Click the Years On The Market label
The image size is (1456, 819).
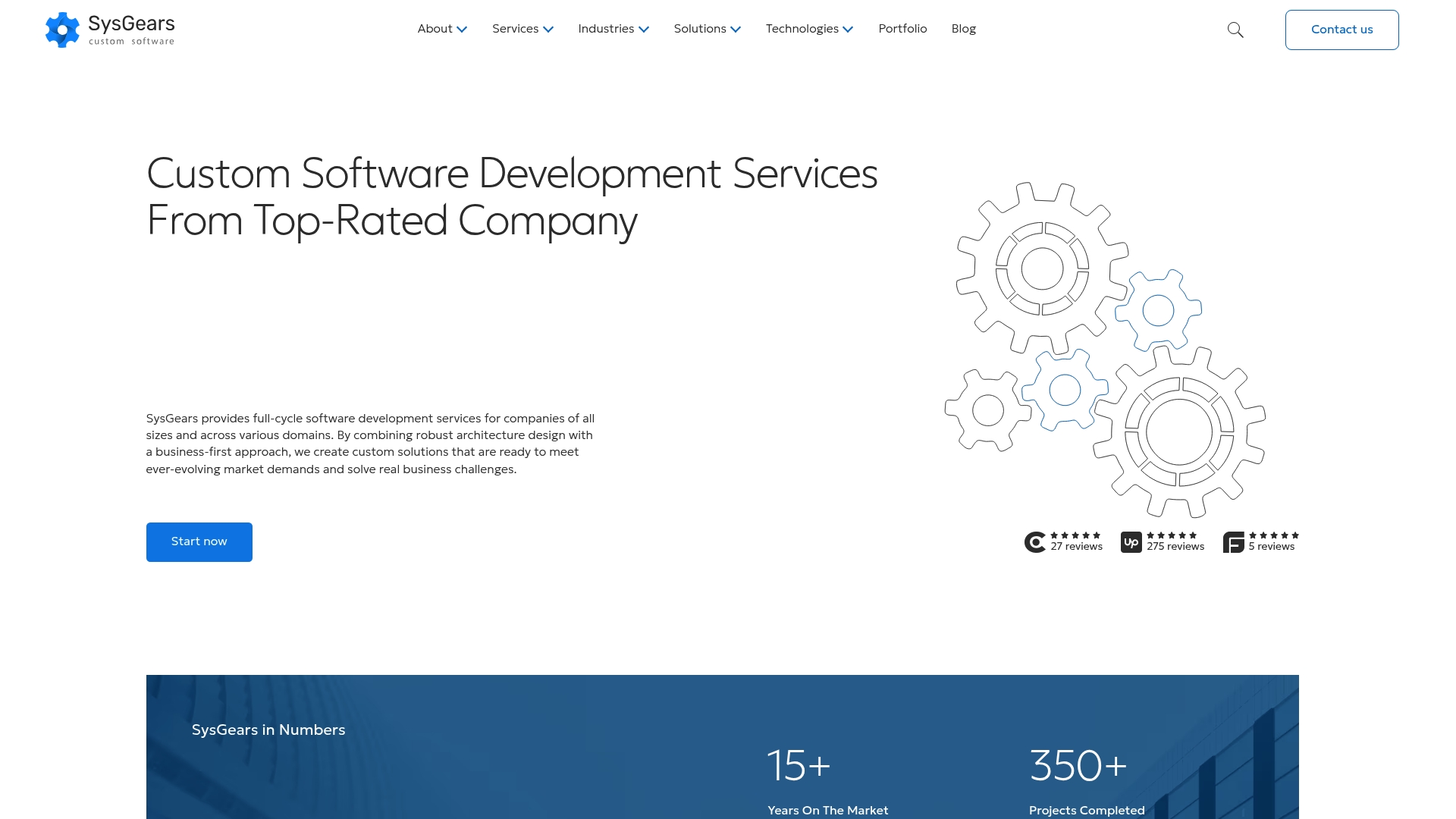(827, 810)
